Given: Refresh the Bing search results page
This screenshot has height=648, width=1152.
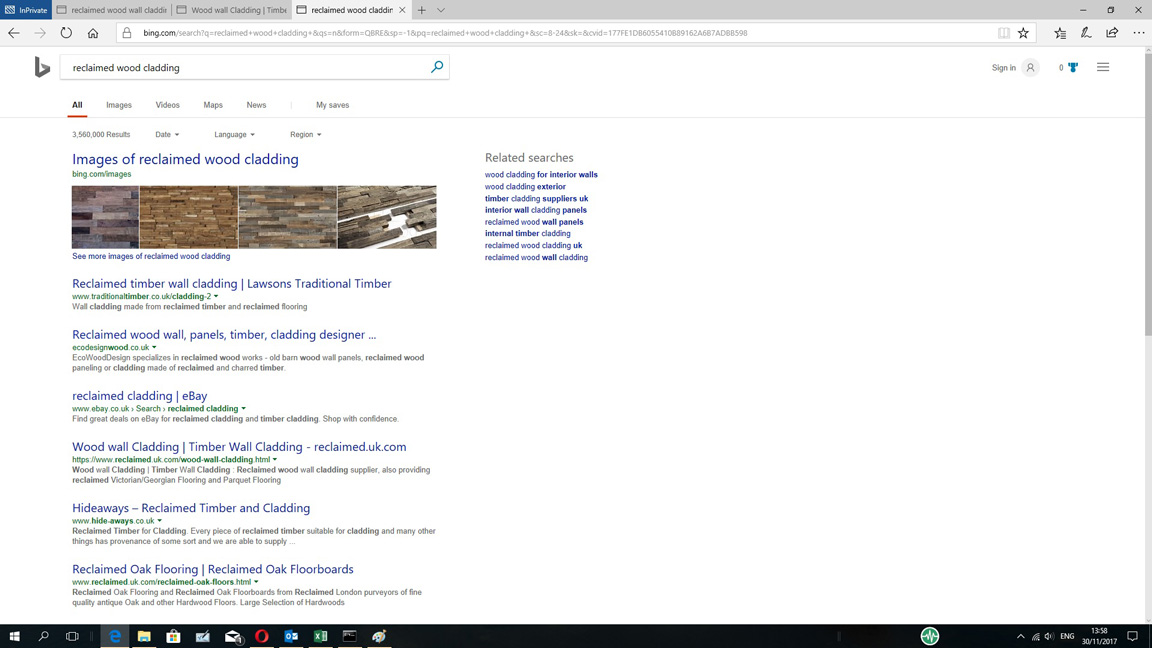Looking at the screenshot, I should (x=66, y=32).
